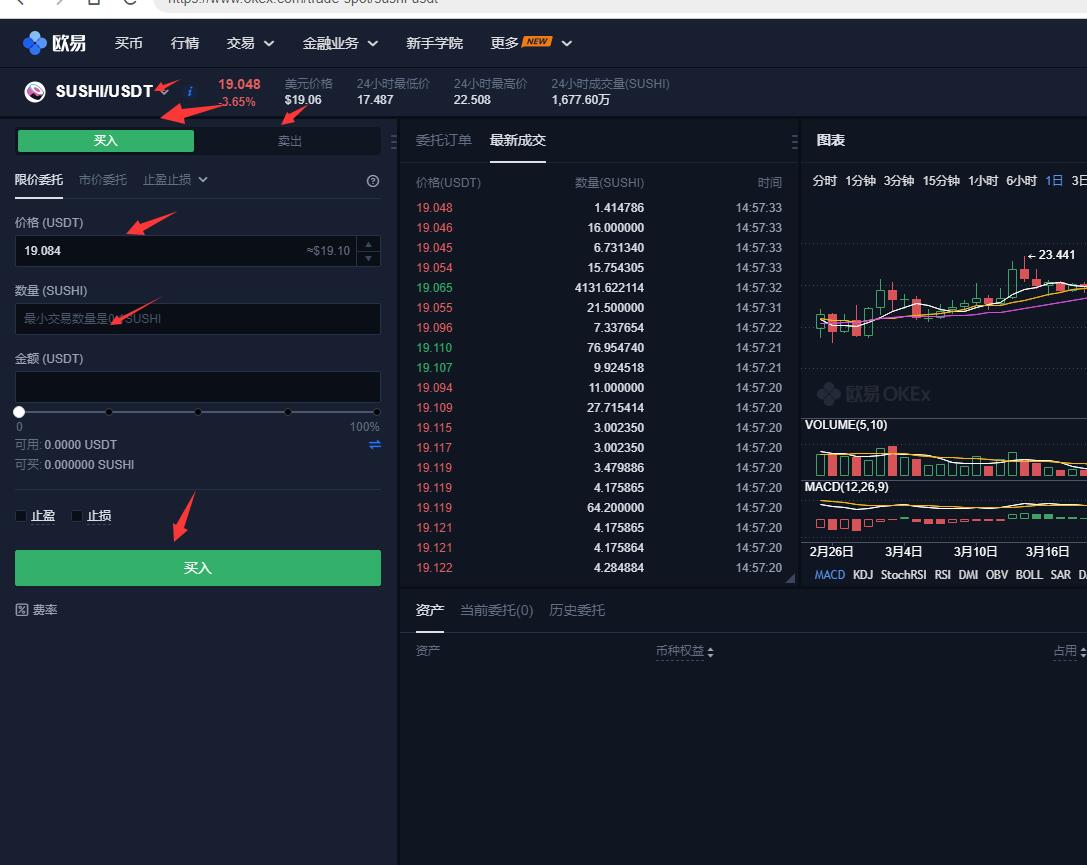Select 分时 chart interval

(824, 181)
